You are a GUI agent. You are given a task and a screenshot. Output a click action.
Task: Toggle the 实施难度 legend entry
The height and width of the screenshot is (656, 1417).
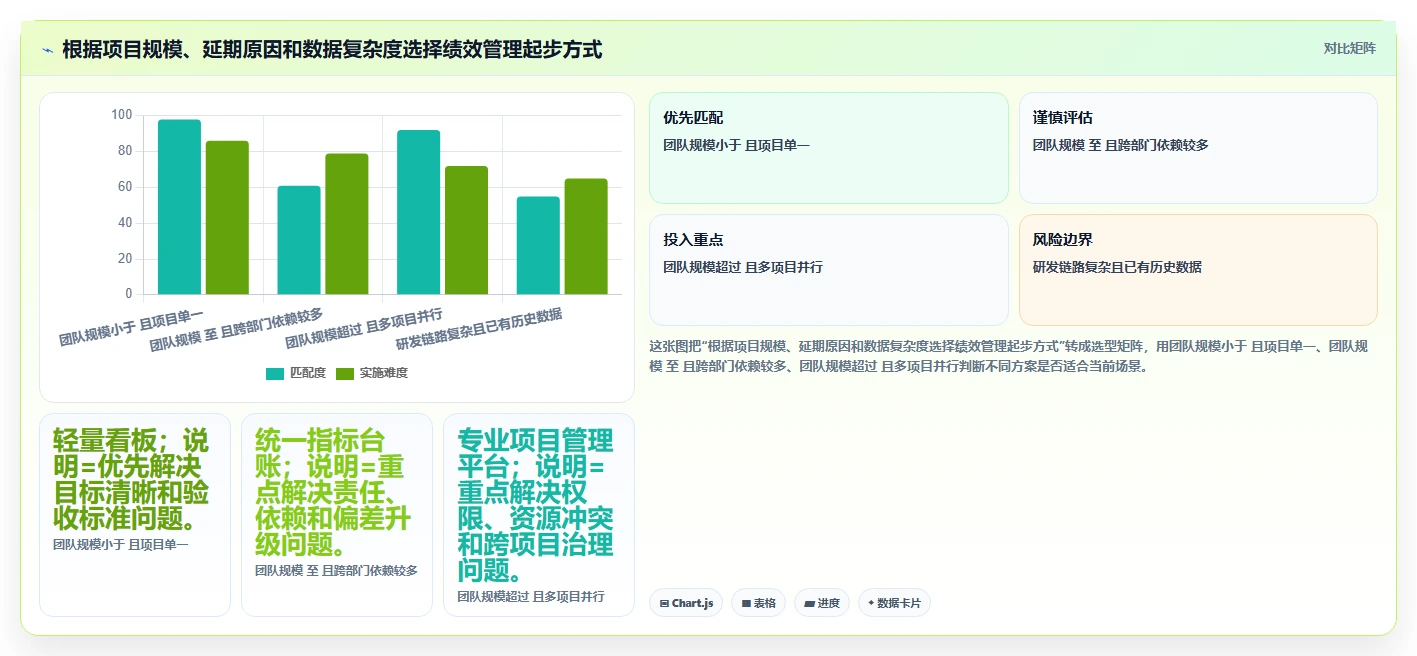(x=372, y=373)
